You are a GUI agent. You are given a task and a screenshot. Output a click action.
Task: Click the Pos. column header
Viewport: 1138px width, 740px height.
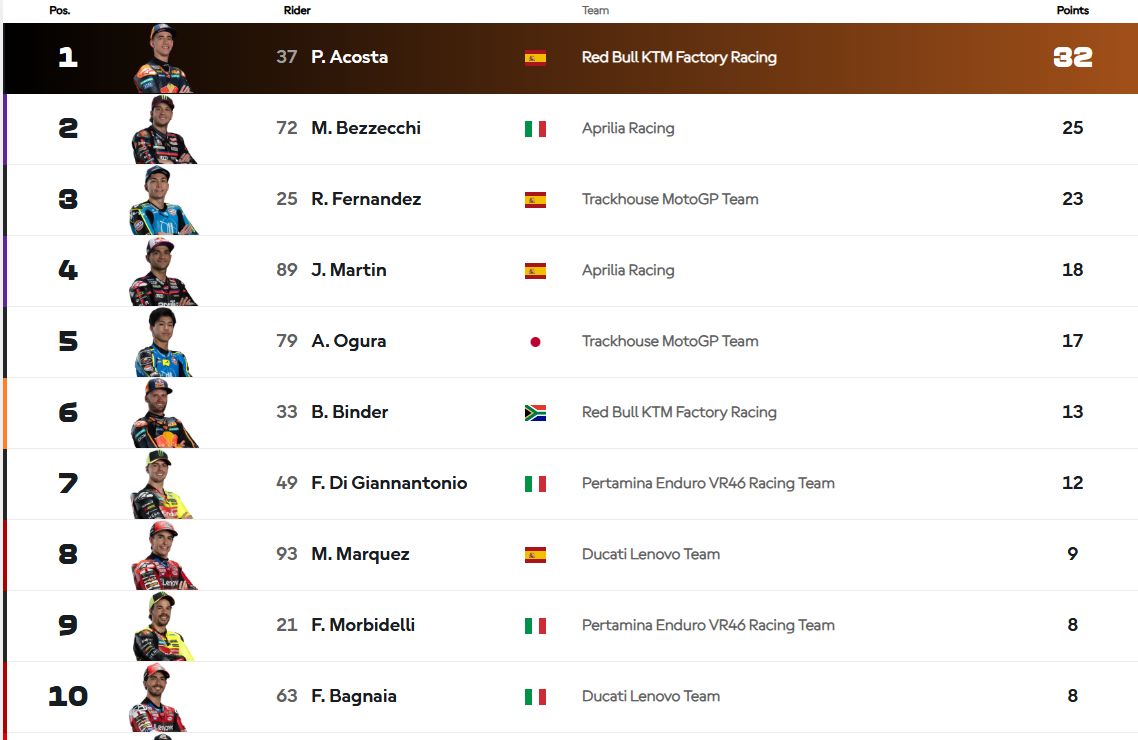(60, 11)
